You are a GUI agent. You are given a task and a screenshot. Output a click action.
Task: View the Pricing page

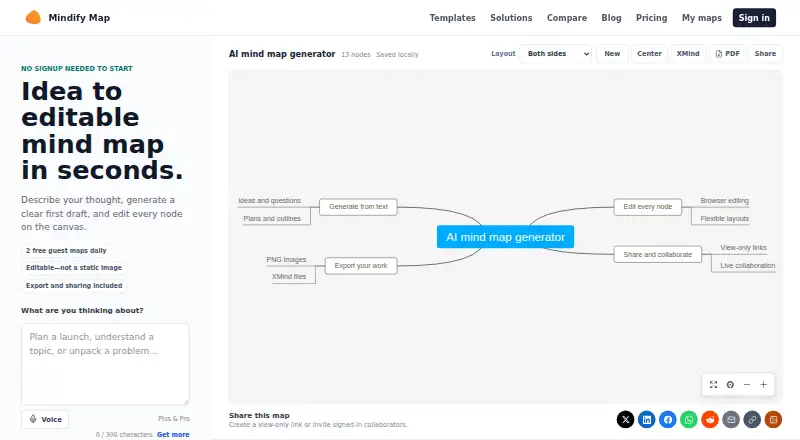[x=652, y=18]
